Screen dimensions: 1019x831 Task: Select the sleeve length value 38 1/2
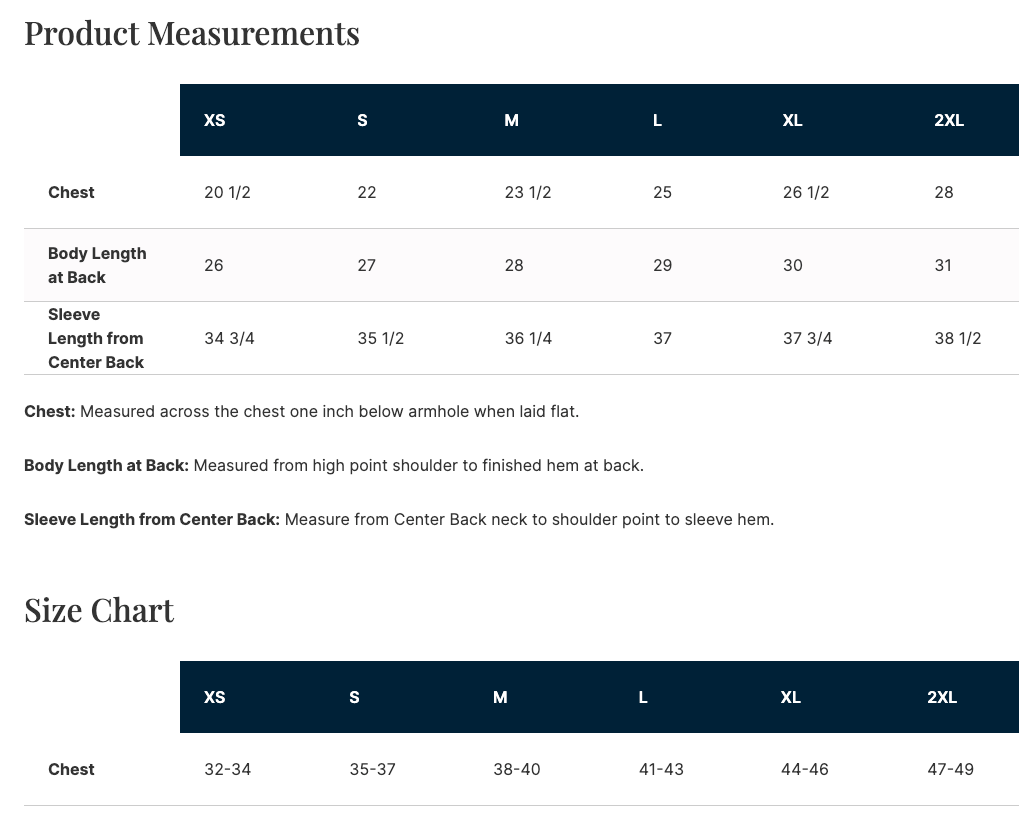coord(957,338)
